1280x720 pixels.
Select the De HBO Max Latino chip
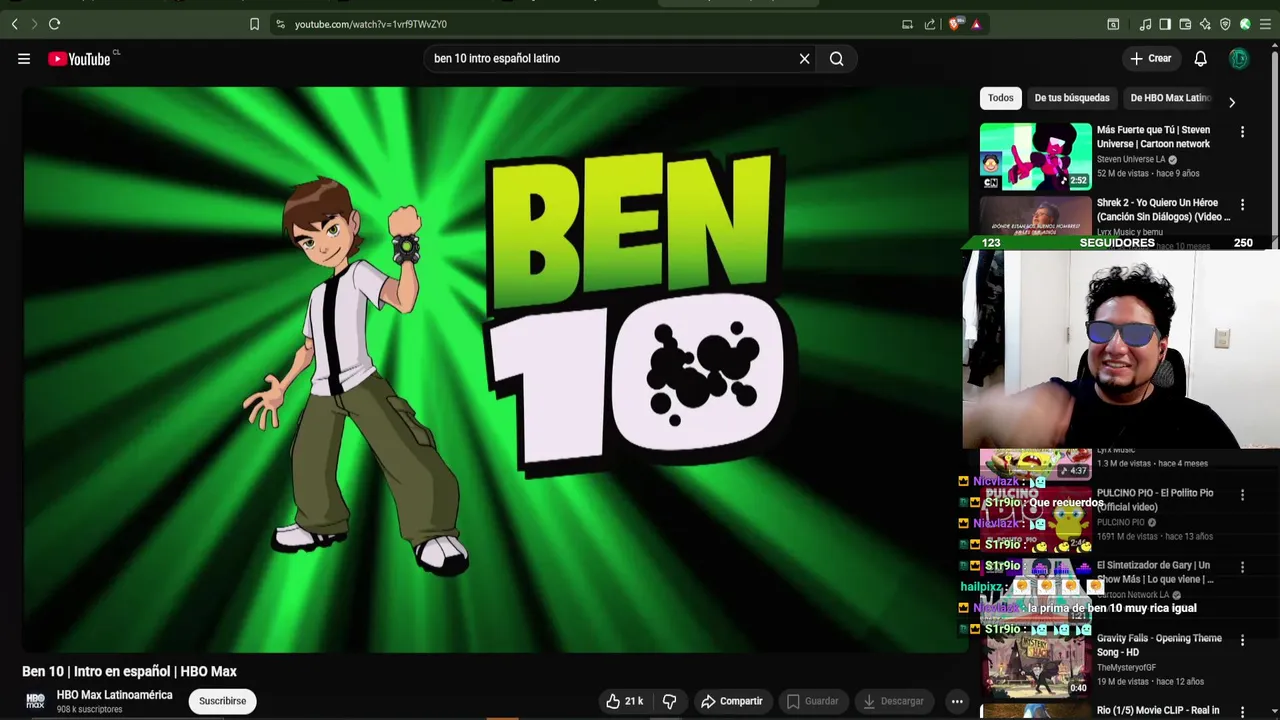1170,98
